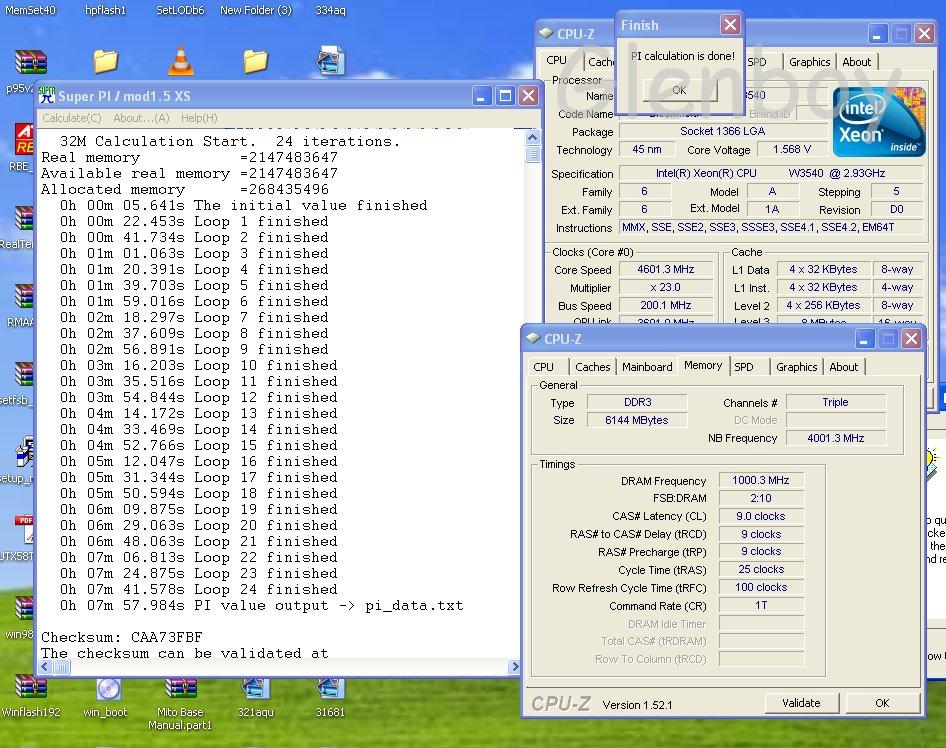This screenshot has width=946, height=748.
Task: Open the Calculate menu in Super PI
Action: click(x=73, y=118)
